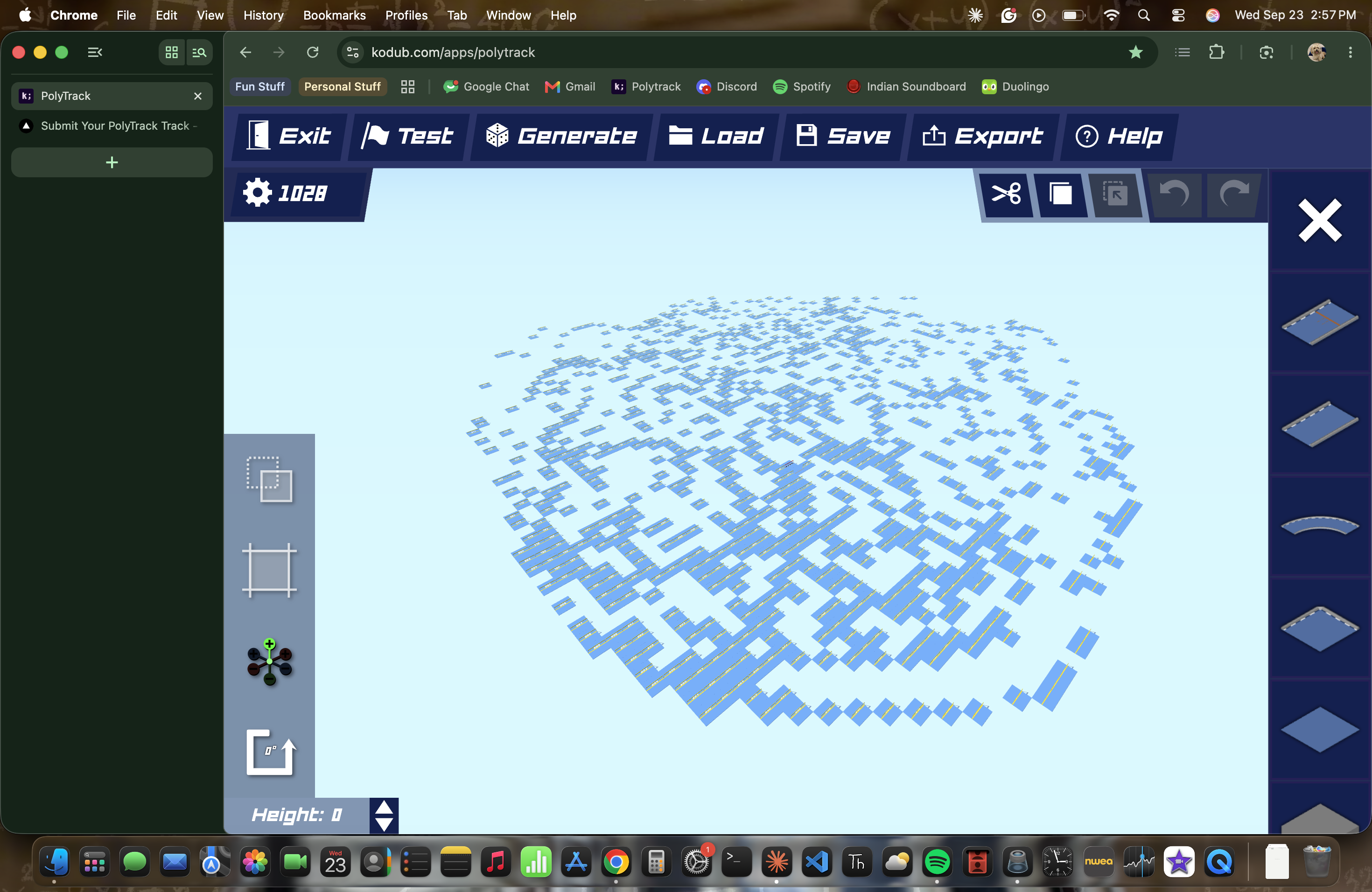
Task: Select the plain flat block piece
Action: click(x=1320, y=730)
